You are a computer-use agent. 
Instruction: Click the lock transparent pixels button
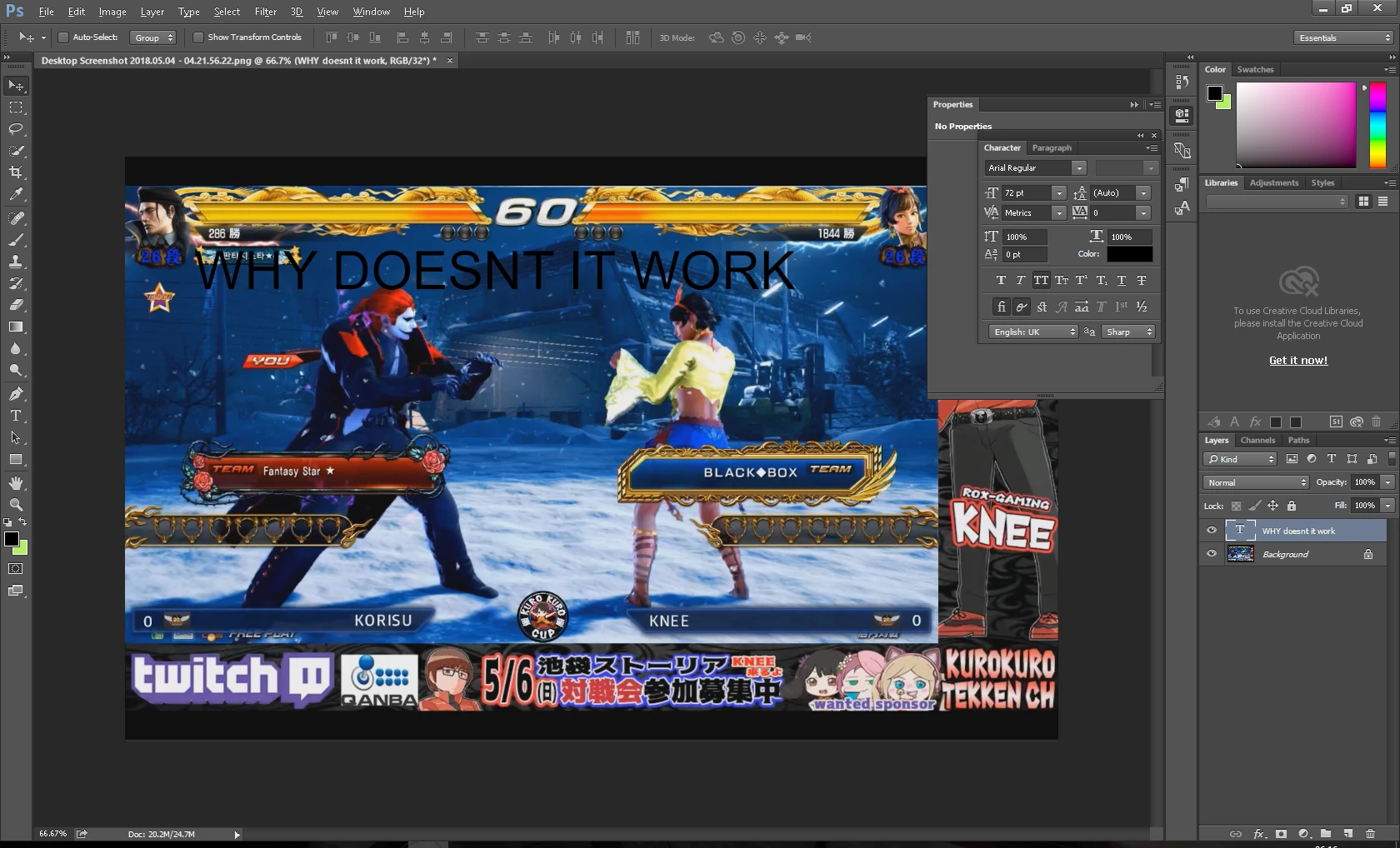coord(1236,506)
